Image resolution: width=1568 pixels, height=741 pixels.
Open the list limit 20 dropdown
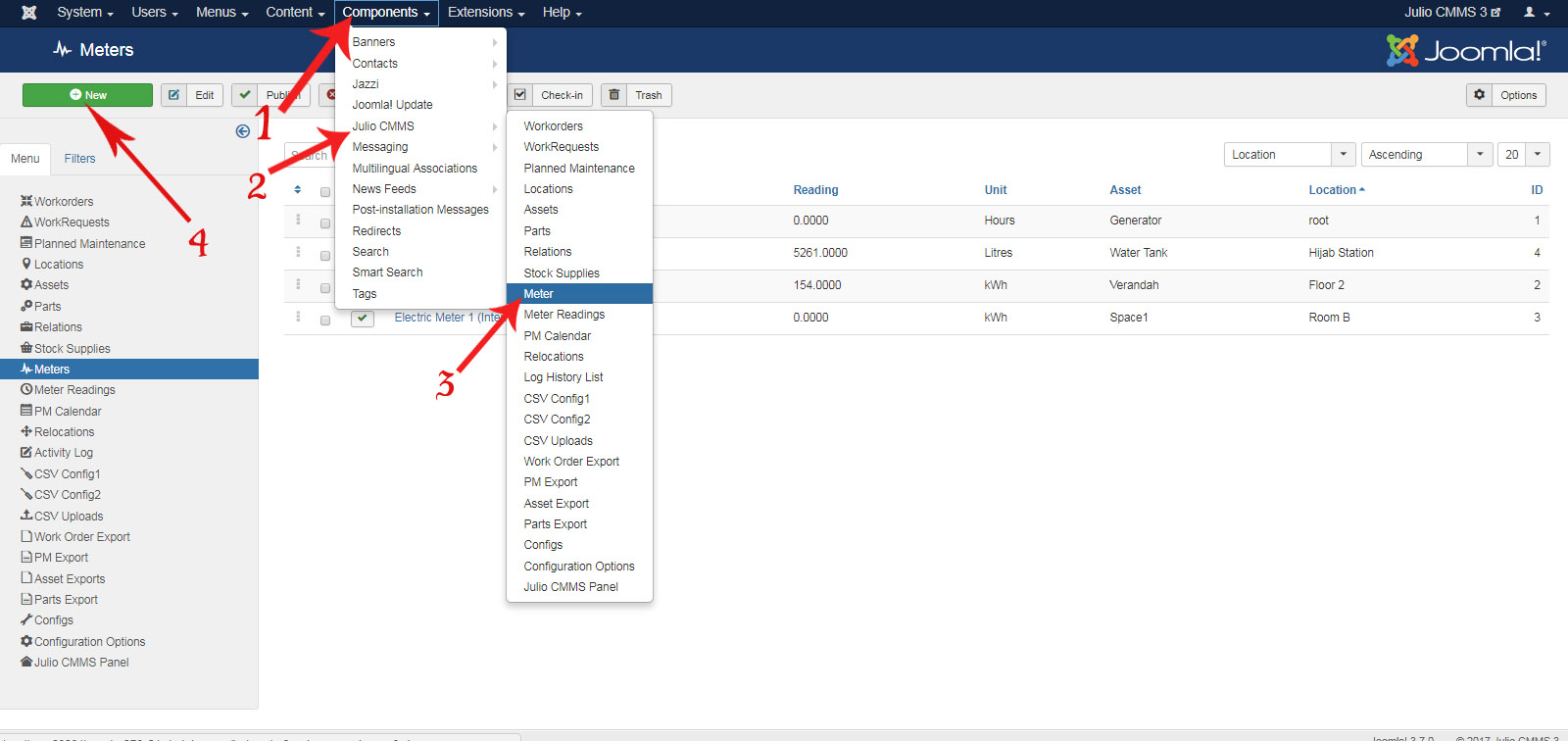(x=1524, y=155)
